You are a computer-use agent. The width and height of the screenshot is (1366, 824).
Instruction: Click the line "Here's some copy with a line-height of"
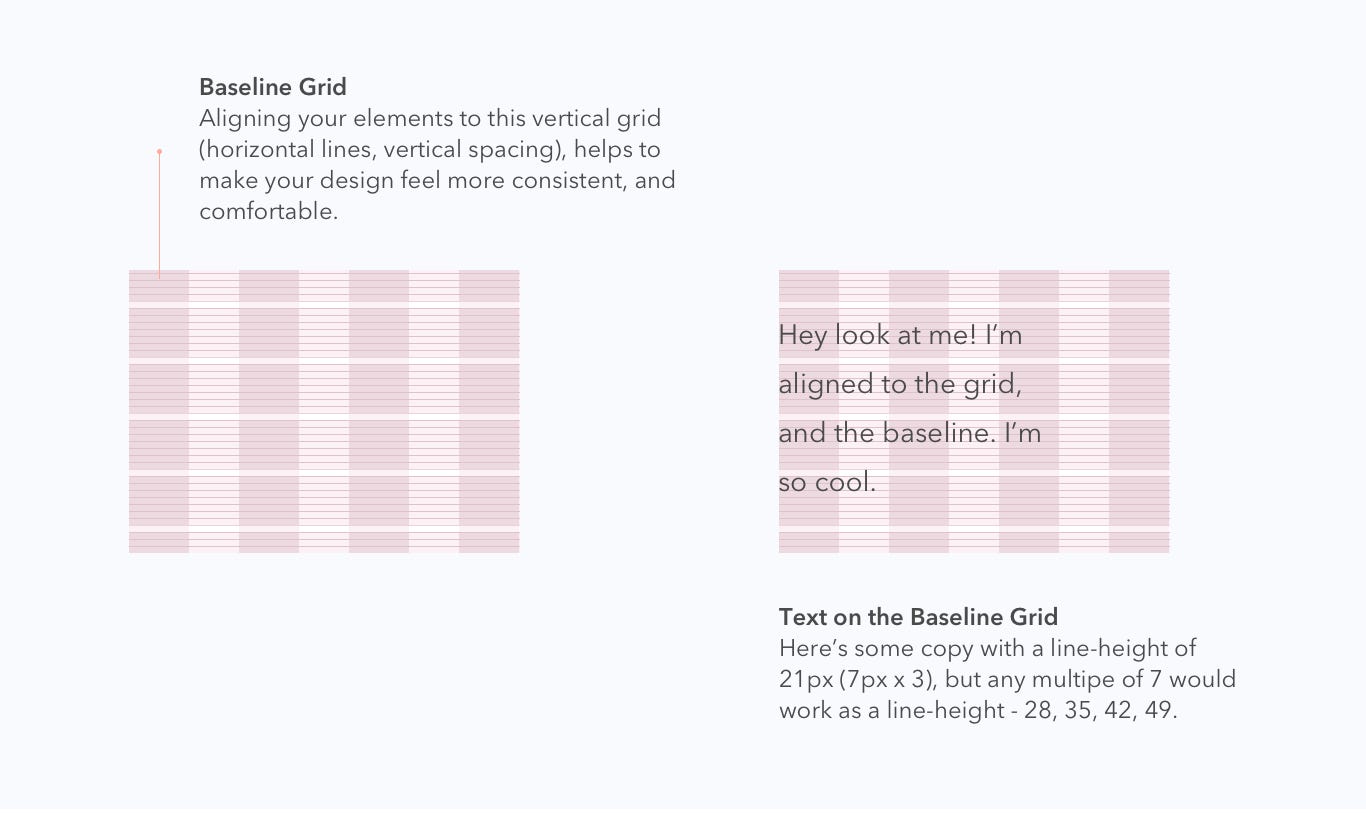pyautogui.click(x=988, y=649)
